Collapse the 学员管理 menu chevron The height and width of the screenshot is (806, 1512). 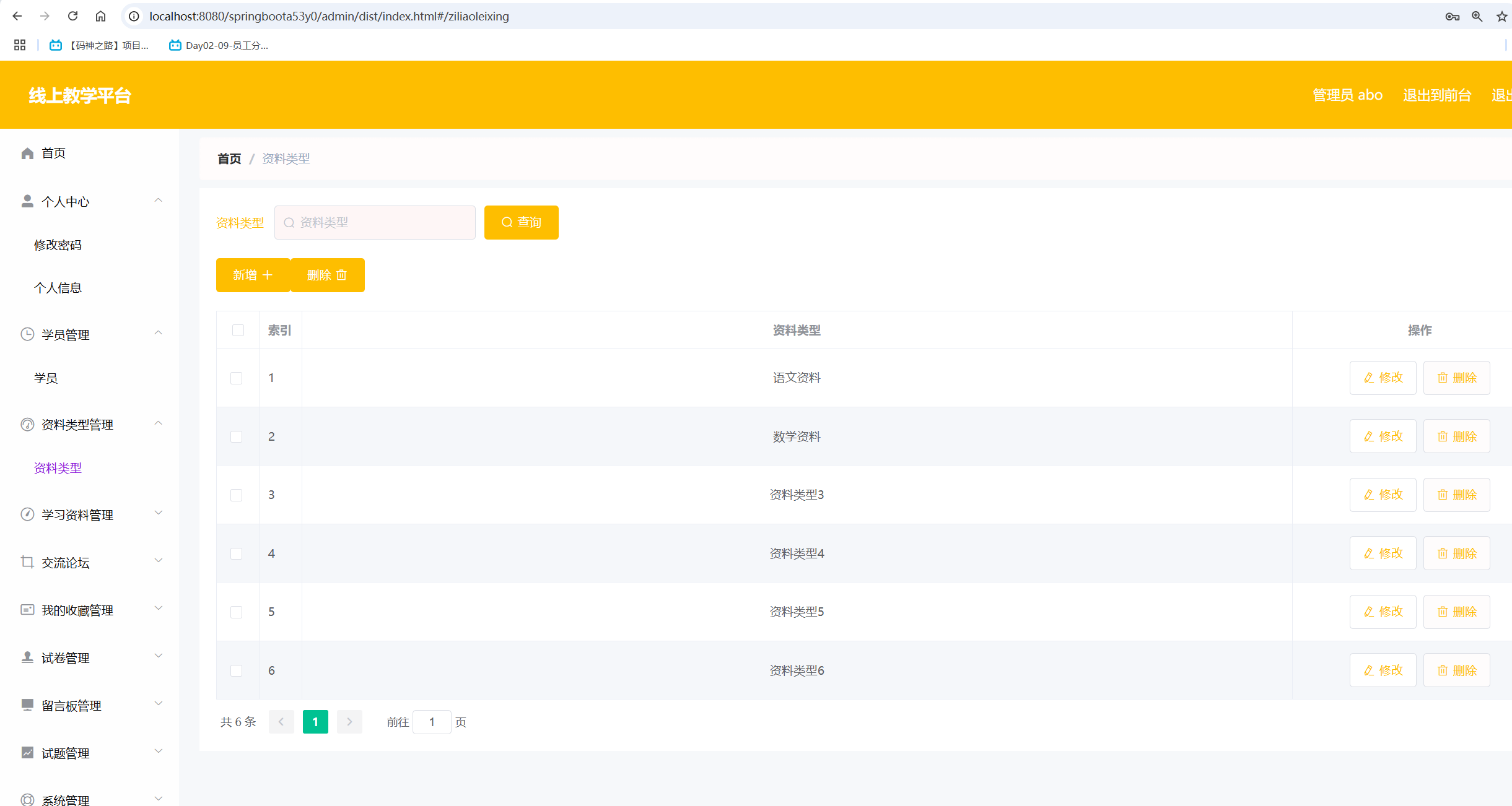159,333
